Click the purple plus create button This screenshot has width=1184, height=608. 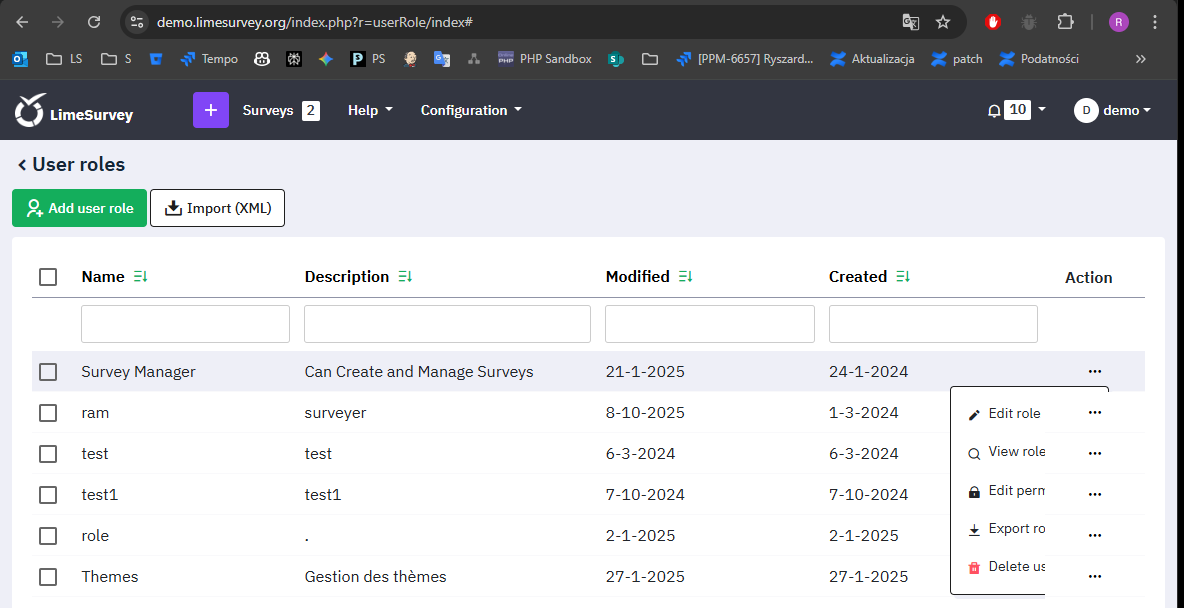[210, 110]
